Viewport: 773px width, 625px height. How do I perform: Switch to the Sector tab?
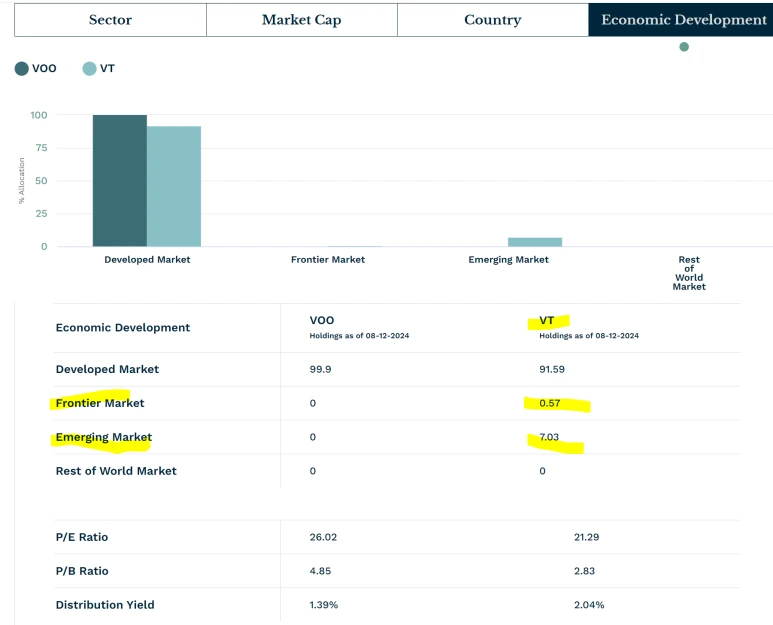[x=110, y=20]
